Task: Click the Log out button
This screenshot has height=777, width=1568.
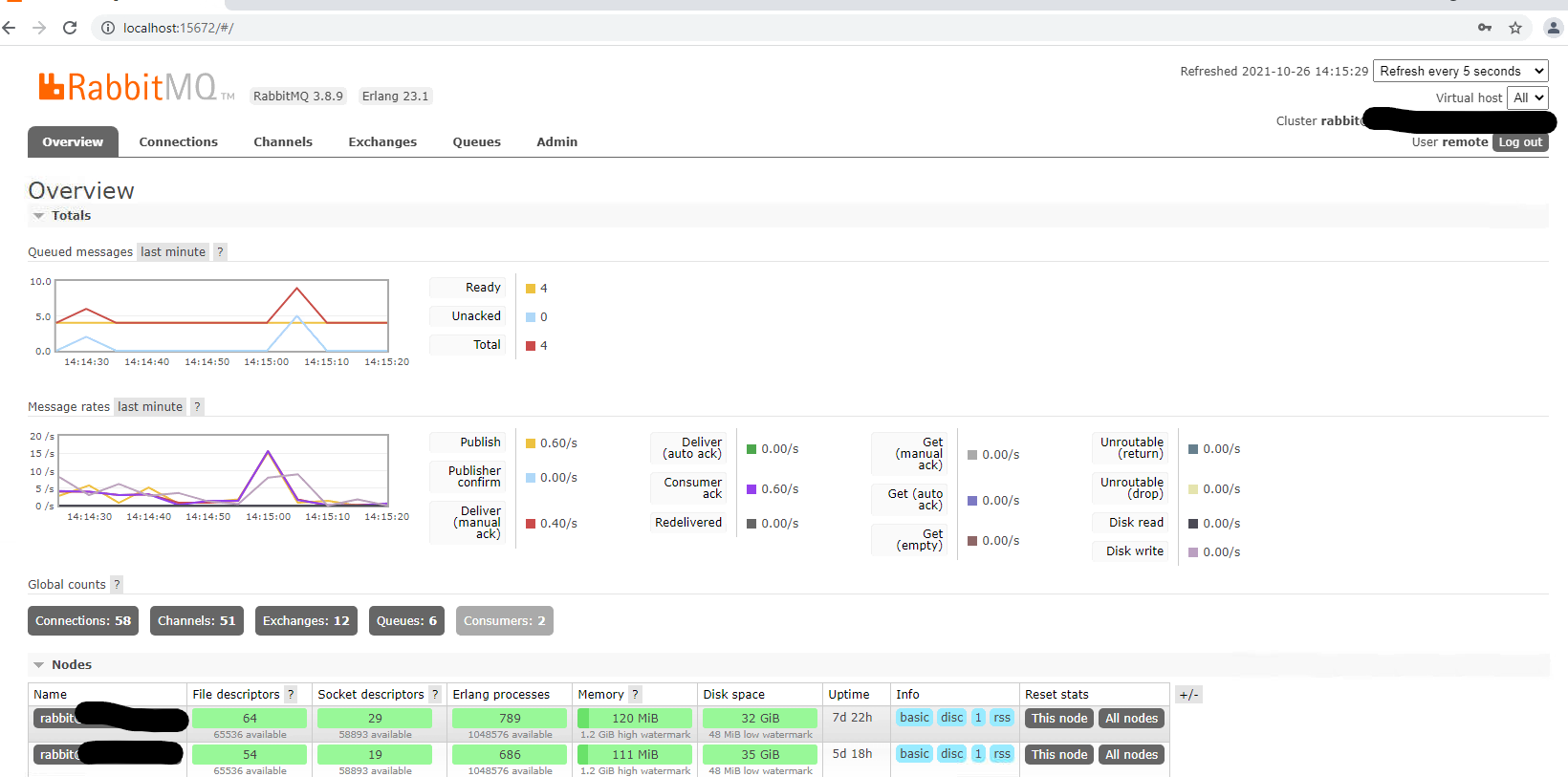Action: point(1520,142)
